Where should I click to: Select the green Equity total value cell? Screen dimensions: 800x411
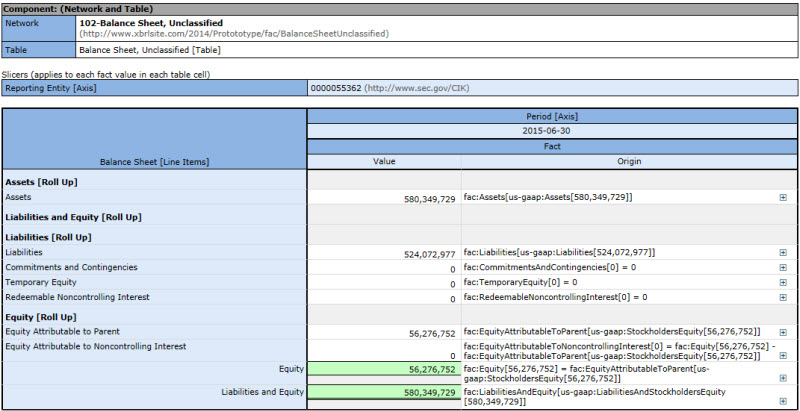384,369
